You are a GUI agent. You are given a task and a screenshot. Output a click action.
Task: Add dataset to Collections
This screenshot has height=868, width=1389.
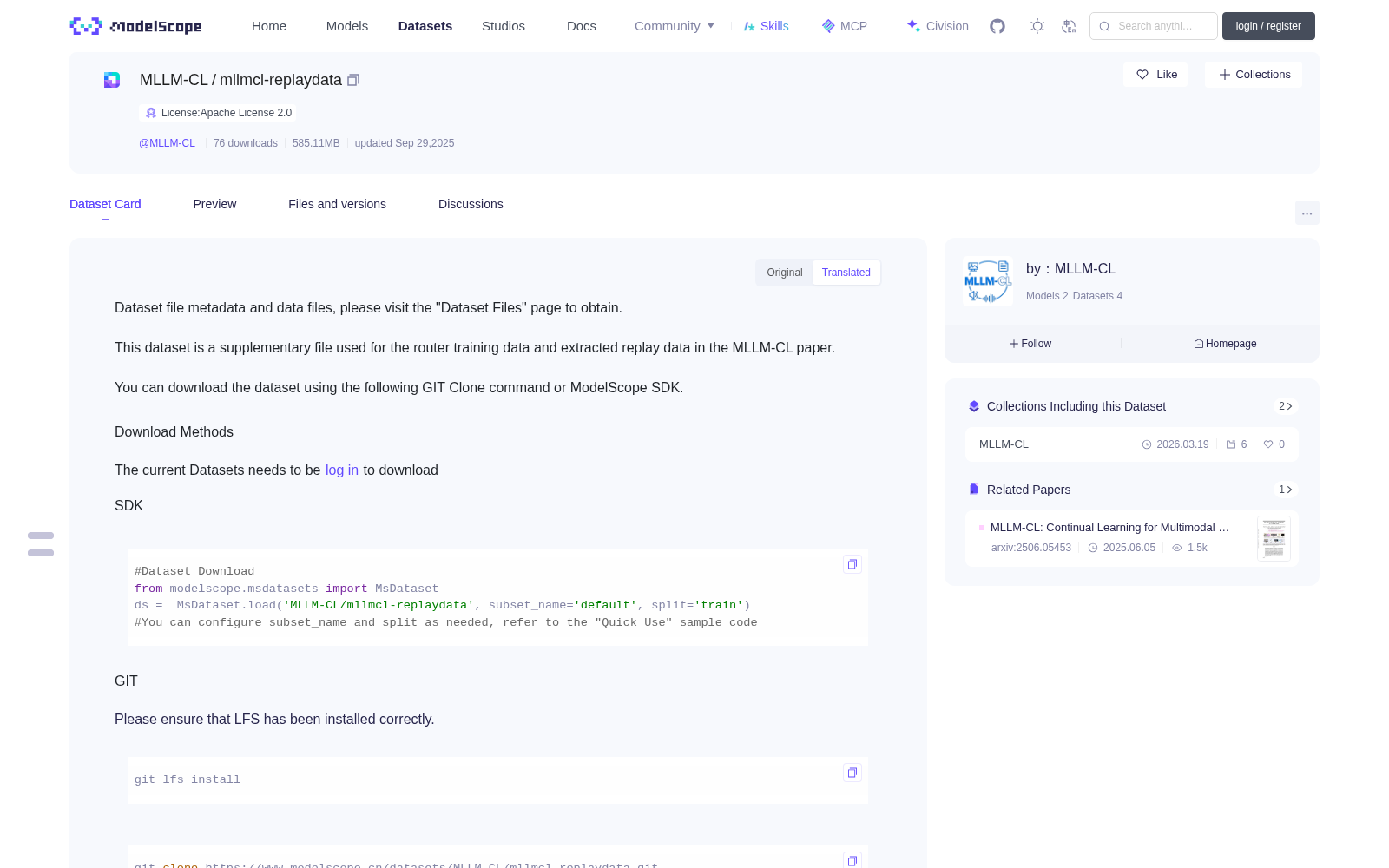1254,75
